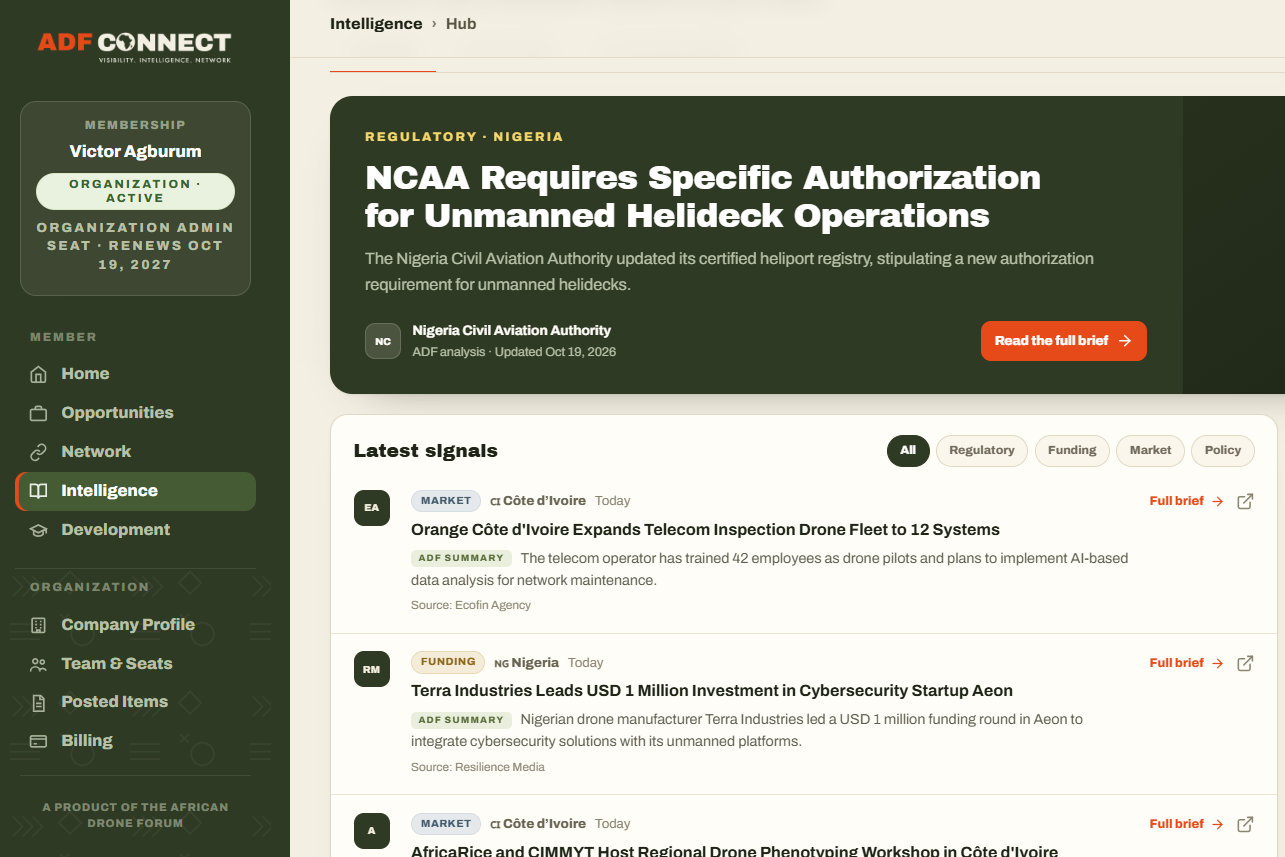Go to Opportunities in the sidebar

(136, 413)
